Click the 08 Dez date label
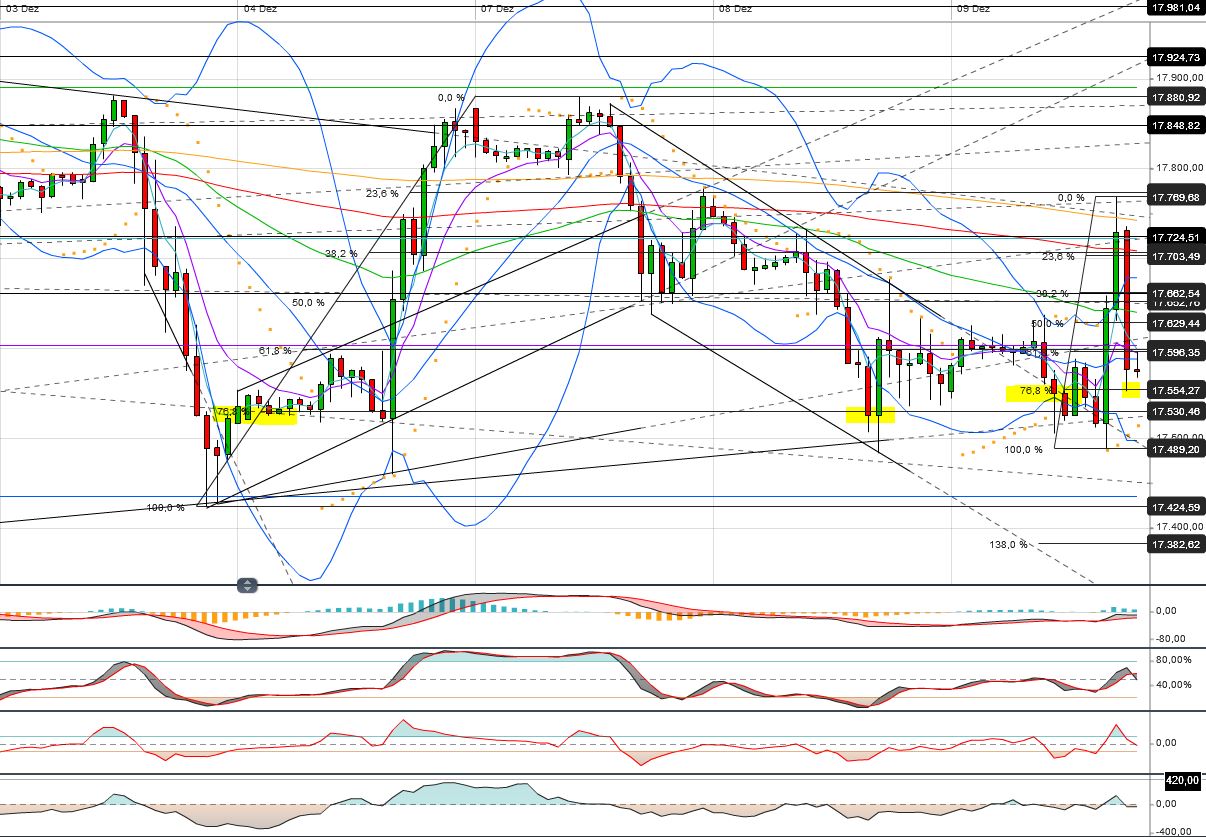The width and height of the screenshot is (1206, 837). pyautogui.click(x=735, y=8)
